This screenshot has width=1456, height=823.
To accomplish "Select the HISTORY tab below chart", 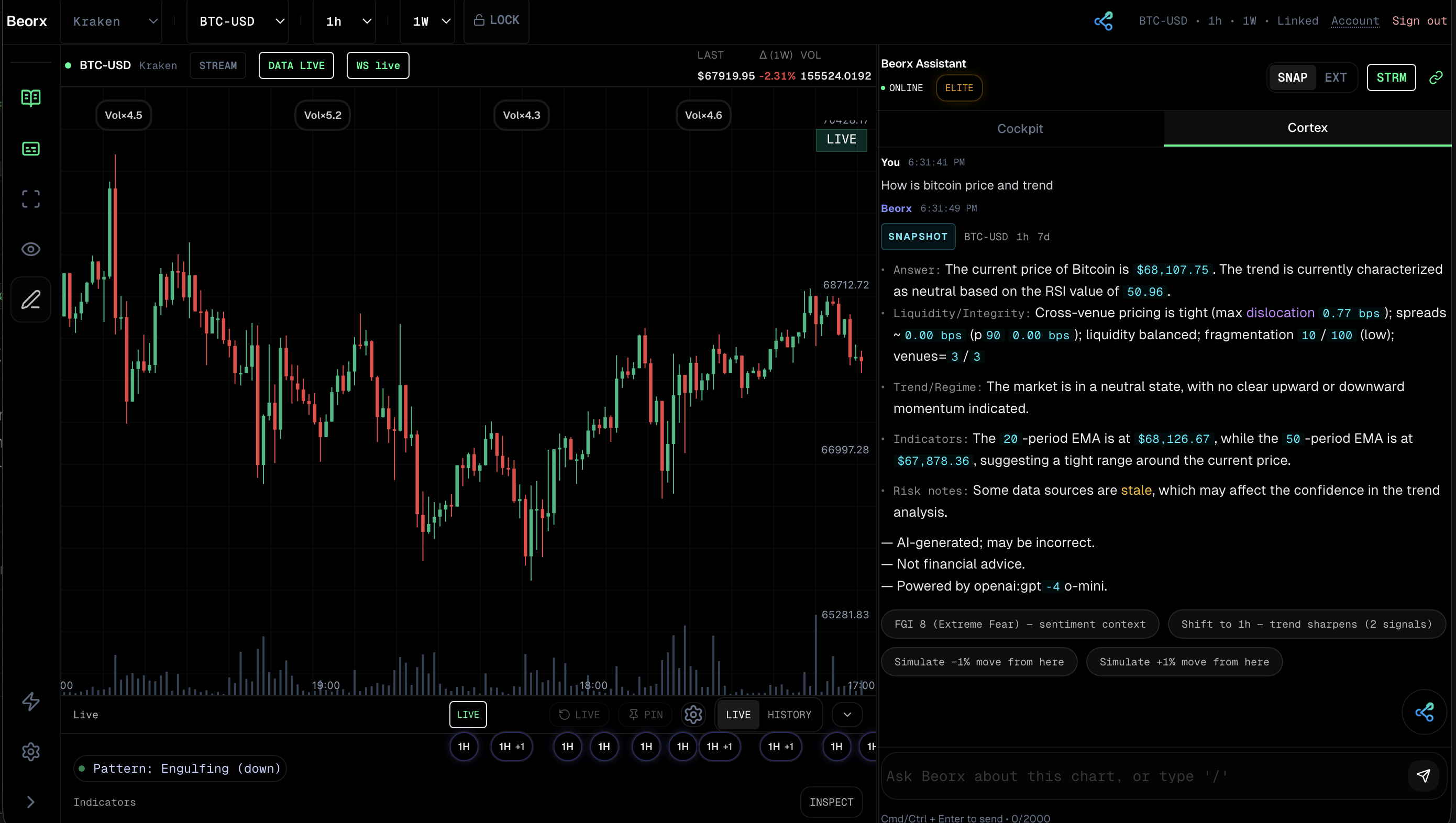I will click(789, 715).
